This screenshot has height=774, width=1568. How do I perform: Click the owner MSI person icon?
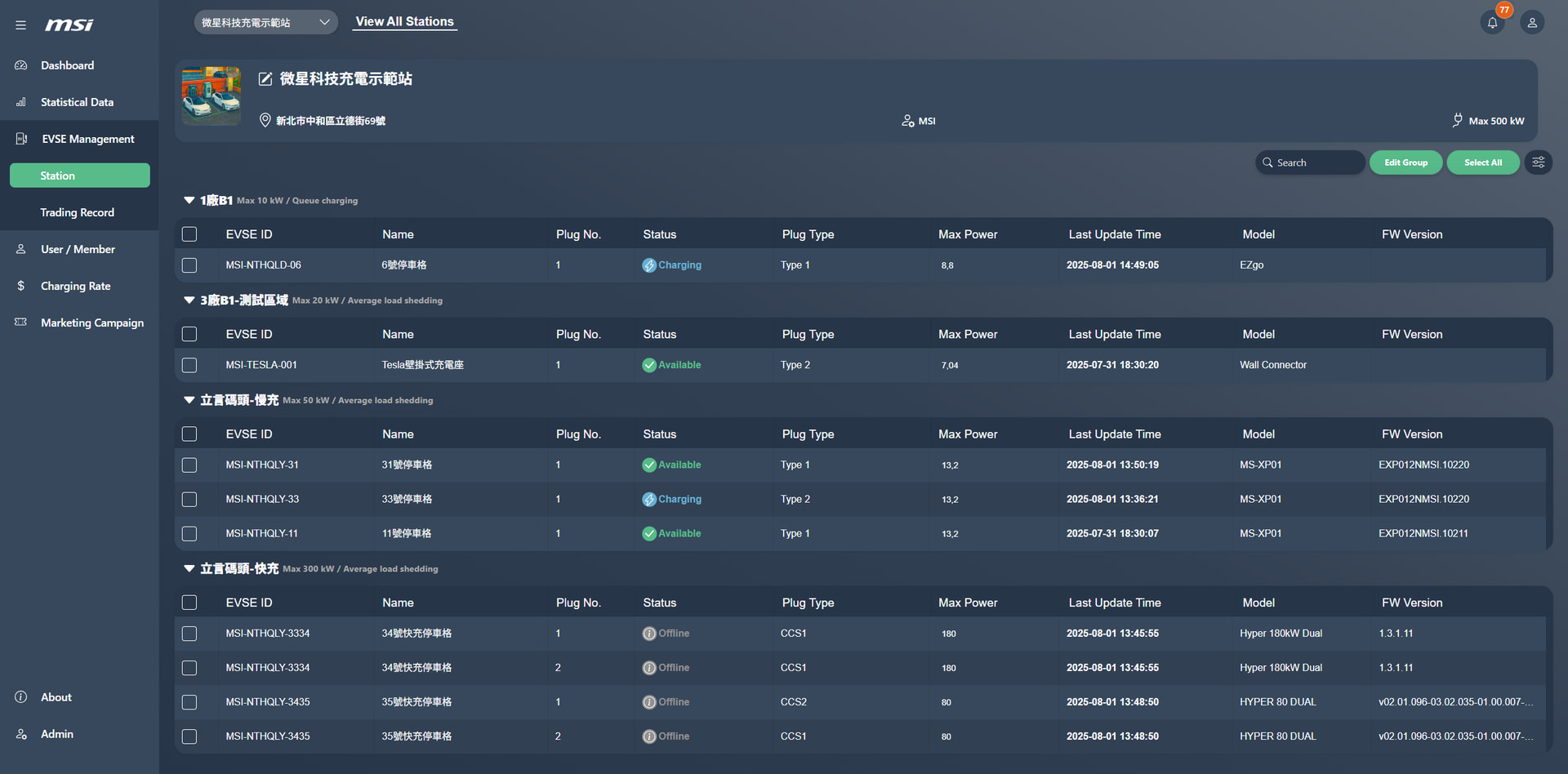click(x=907, y=121)
